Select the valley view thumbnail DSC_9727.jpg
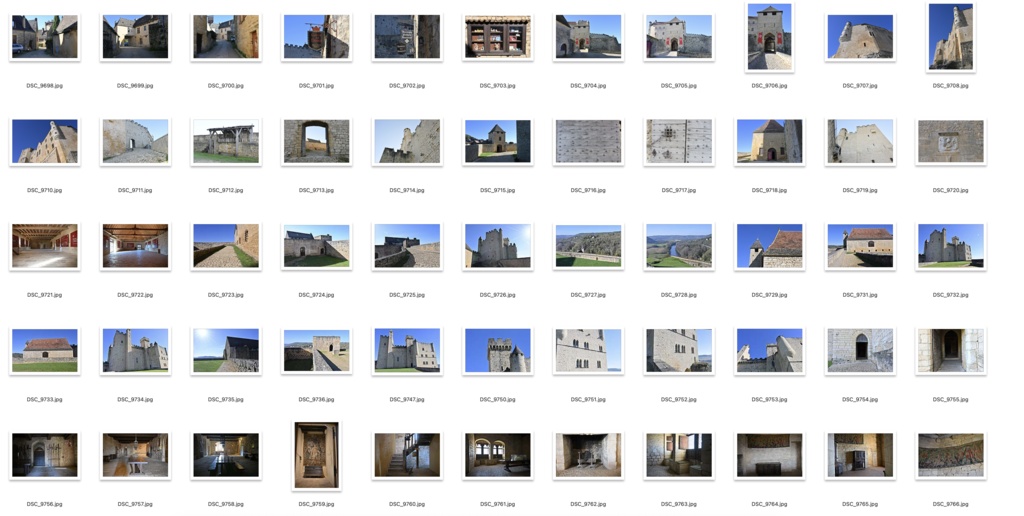1024x516 pixels. pos(588,246)
